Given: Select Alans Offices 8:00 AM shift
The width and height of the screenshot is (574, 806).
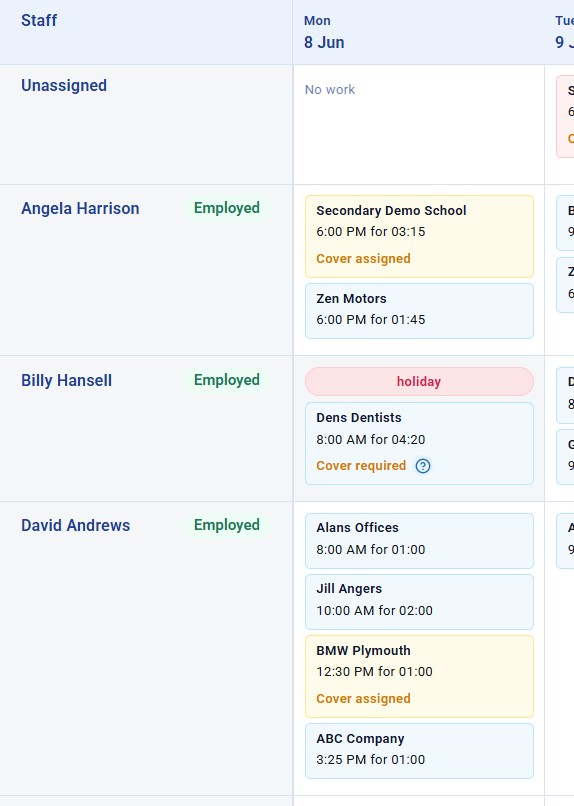Looking at the screenshot, I should pyautogui.click(x=419, y=541).
